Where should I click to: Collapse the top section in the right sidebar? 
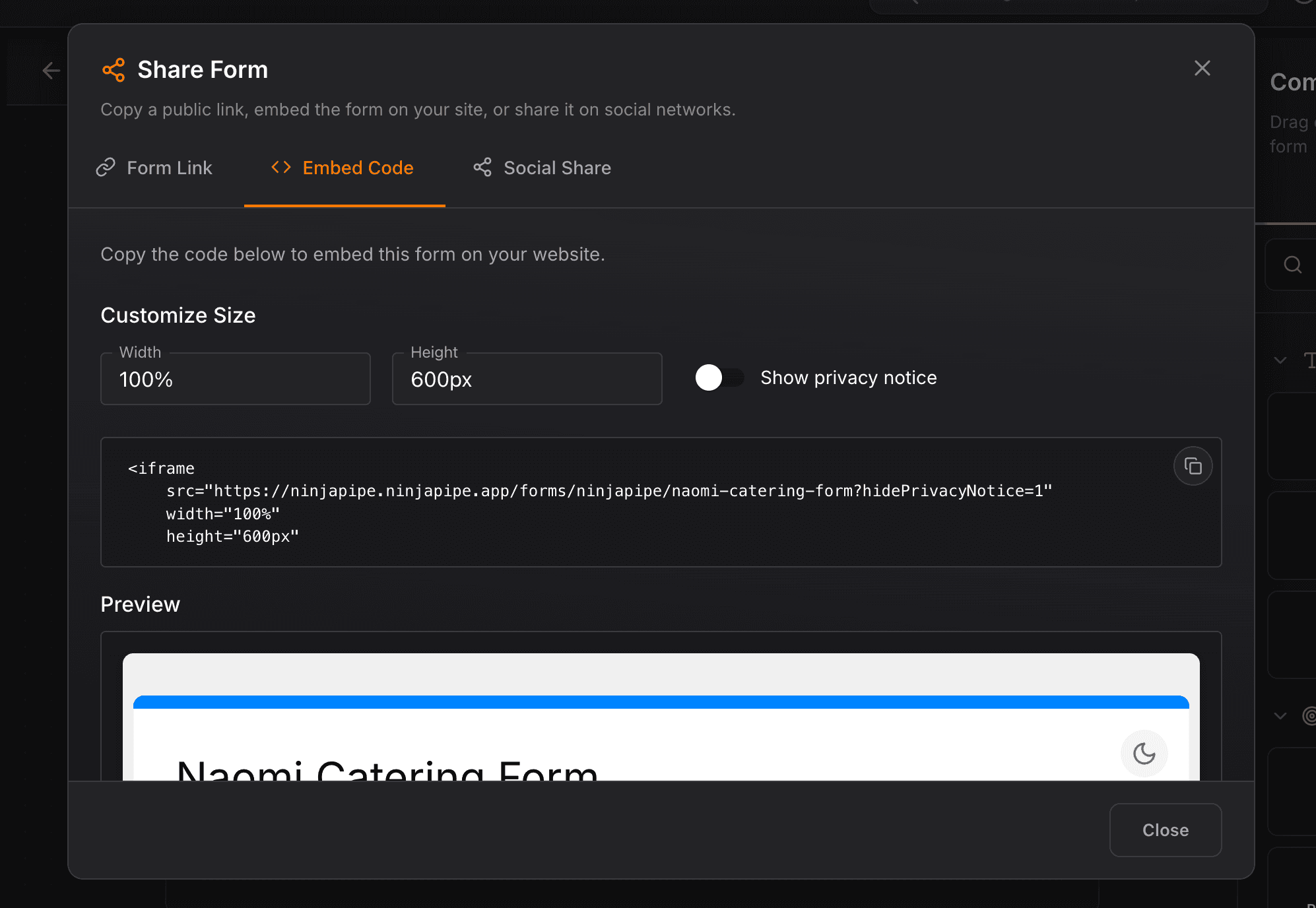point(1280,360)
